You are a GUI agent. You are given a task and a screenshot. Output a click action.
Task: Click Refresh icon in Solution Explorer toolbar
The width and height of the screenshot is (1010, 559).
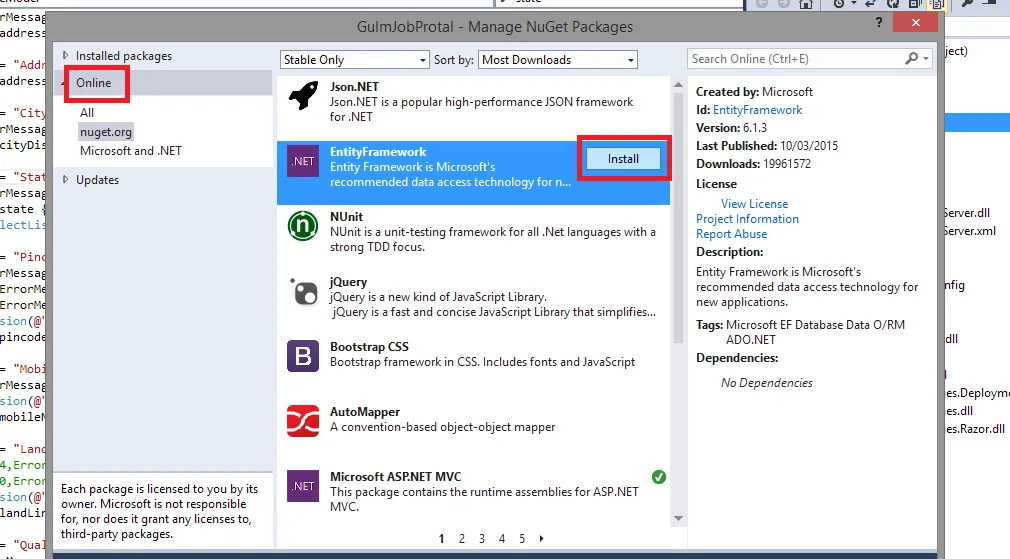(x=892, y=4)
